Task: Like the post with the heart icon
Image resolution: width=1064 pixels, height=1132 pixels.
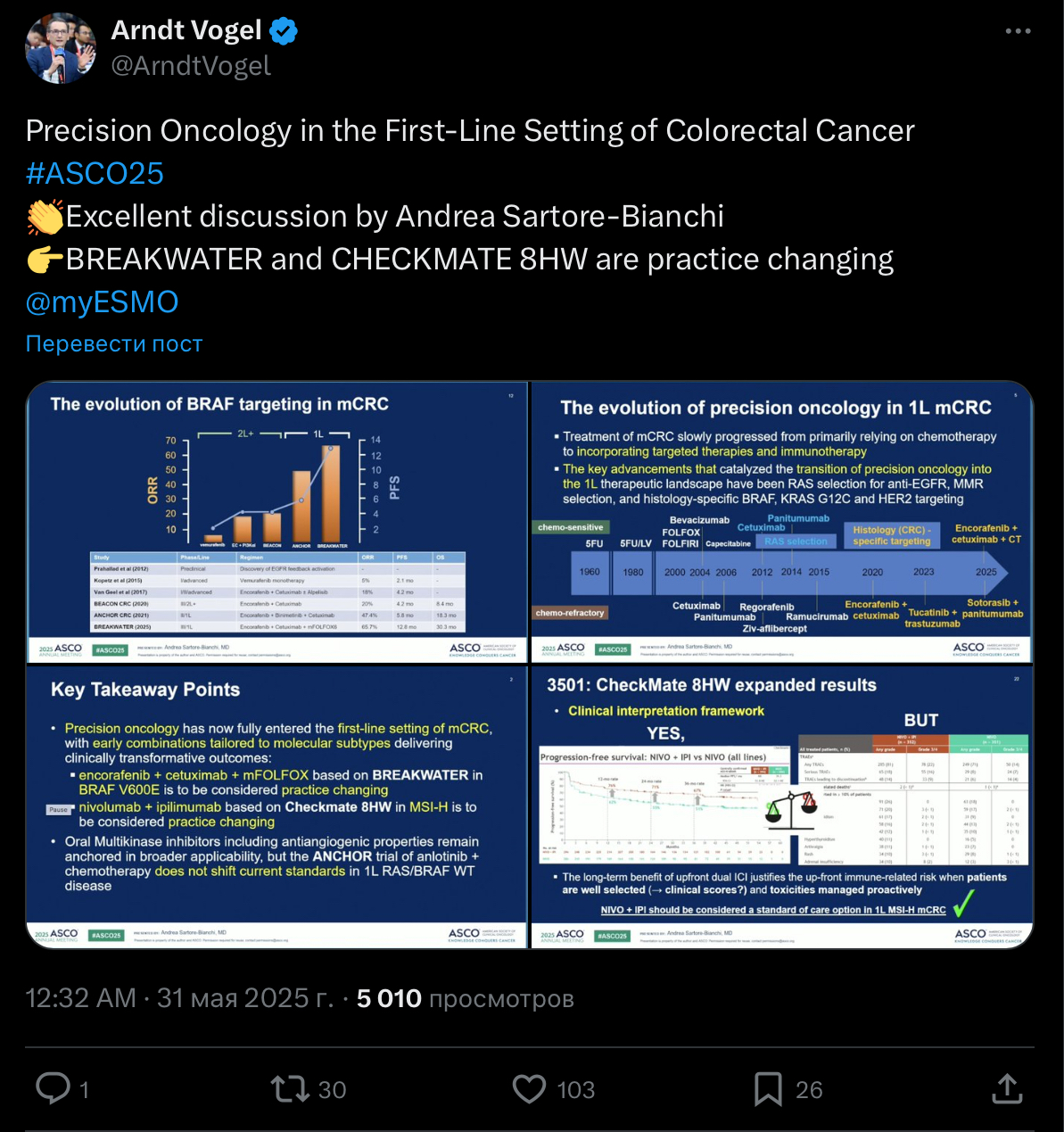Action: tap(529, 1089)
